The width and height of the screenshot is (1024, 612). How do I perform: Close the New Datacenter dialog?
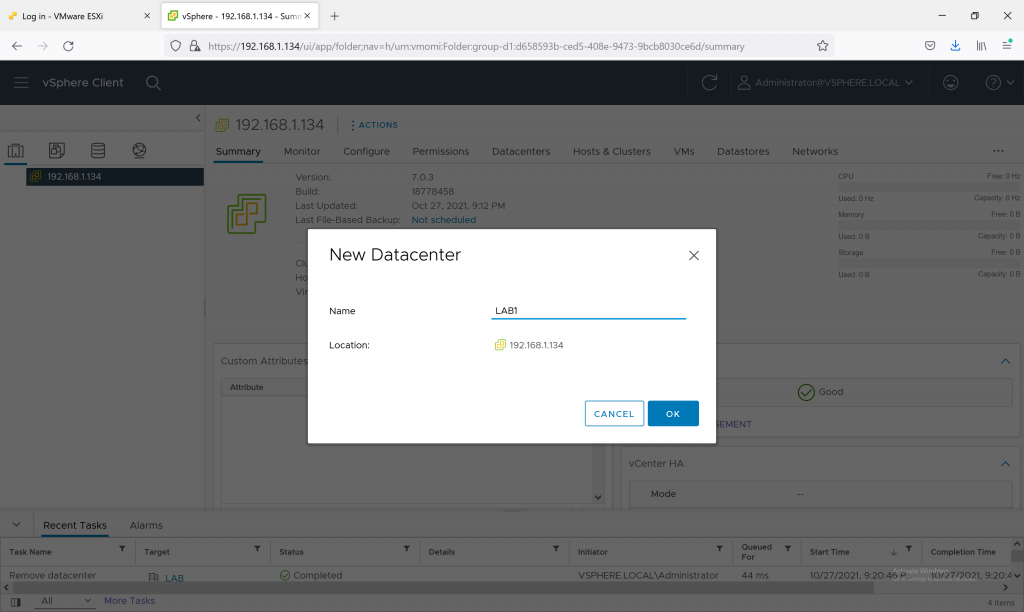tap(694, 255)
